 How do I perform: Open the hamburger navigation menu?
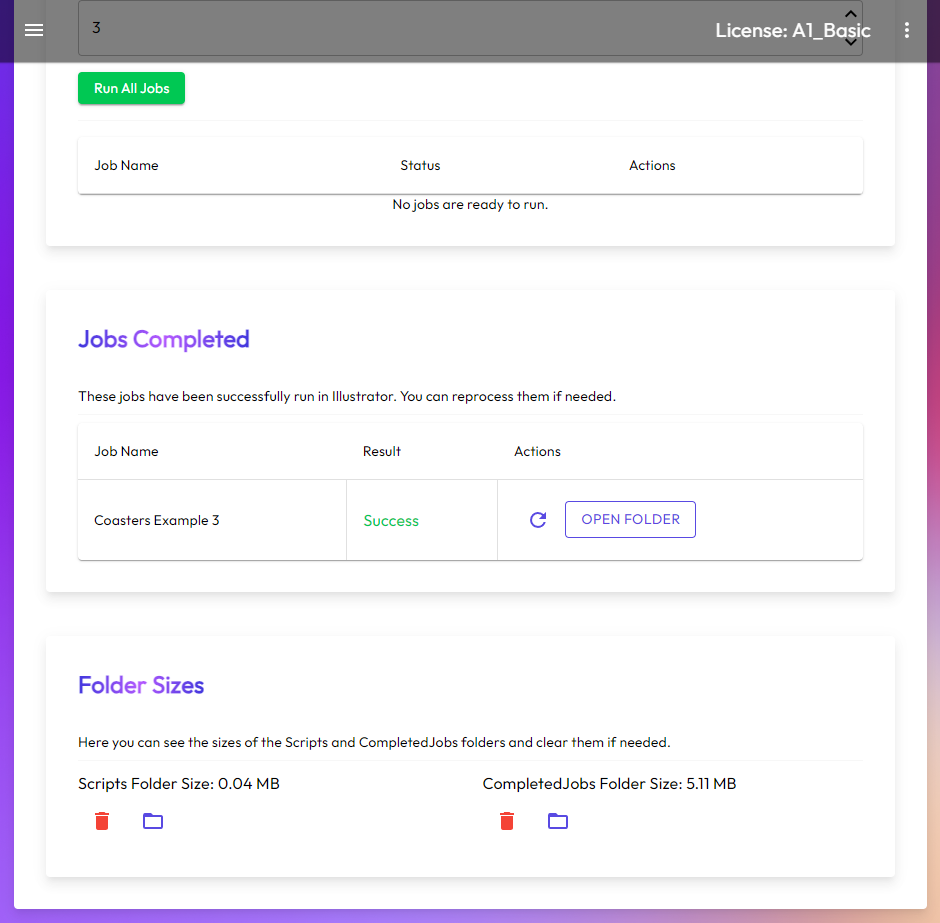point(34,30)
